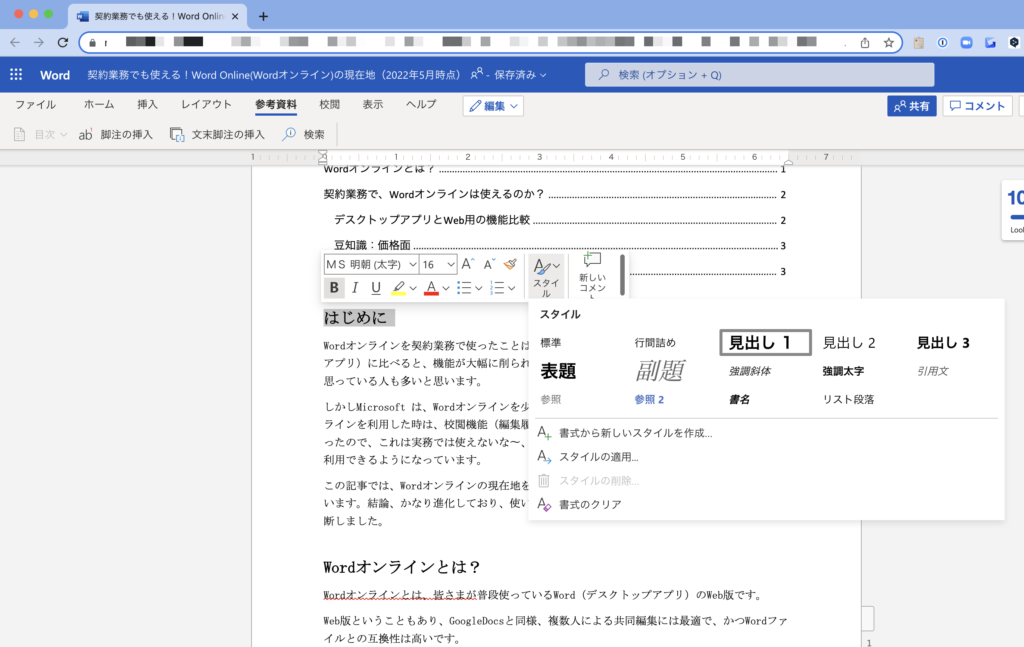
Task: Toggle italic formatting on selected text
Action: click(355, 288)
